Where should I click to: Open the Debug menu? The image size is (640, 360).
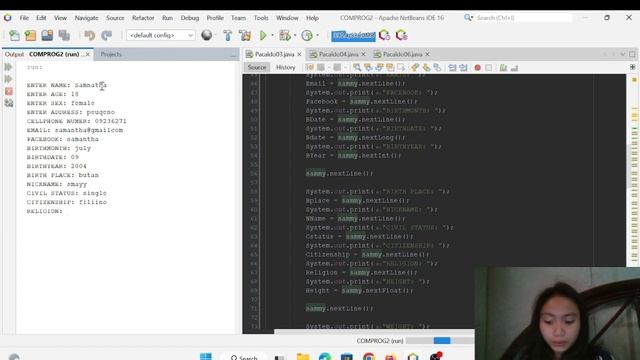click(x=190, y=18)
